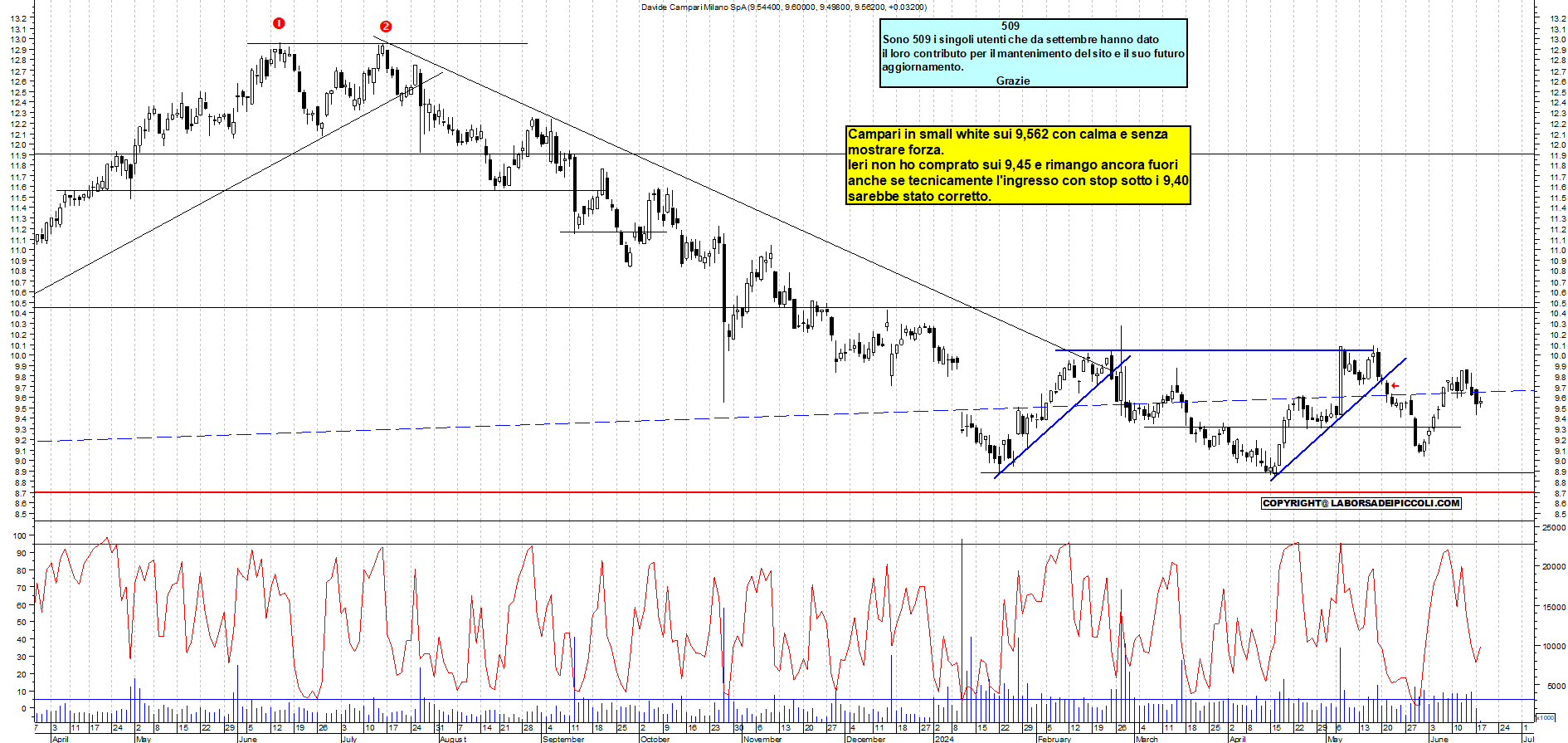The image size is (1568, 743).
Task: Click the small red arrow beside the May candles
Action: pyautogui.click(x=1395, y=385)
